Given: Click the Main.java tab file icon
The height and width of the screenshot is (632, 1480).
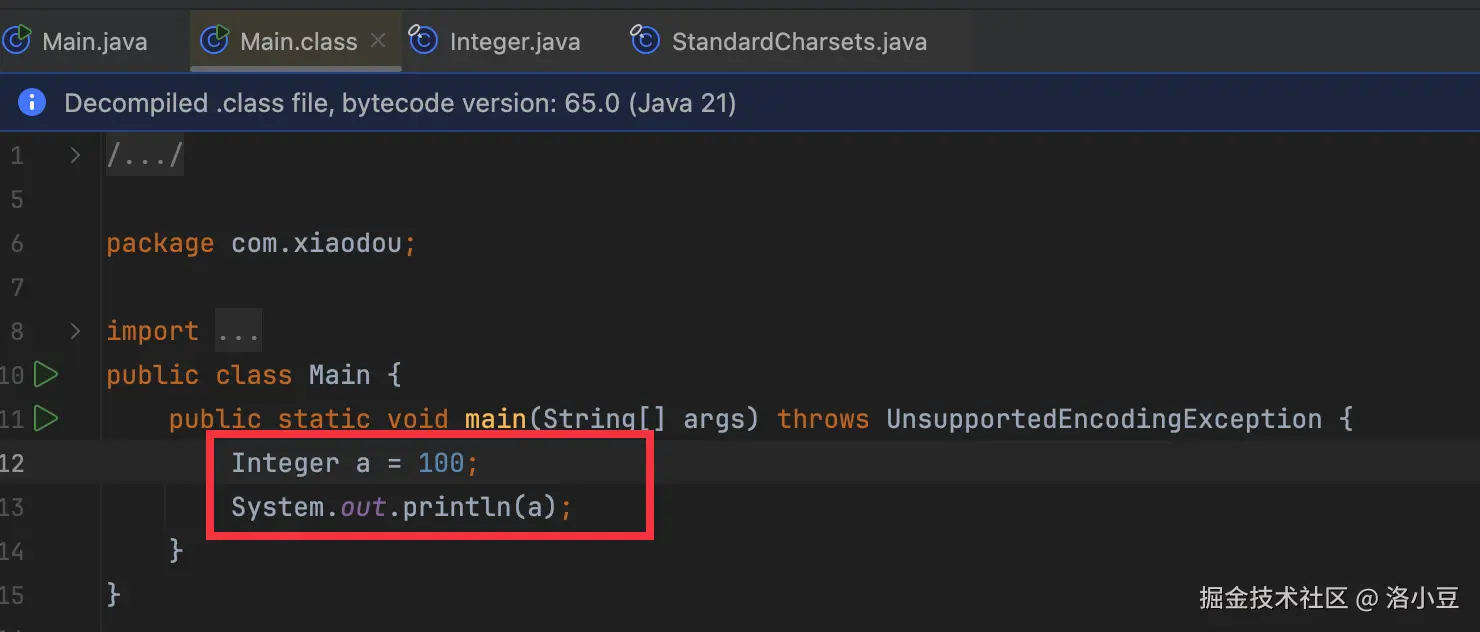Looking at the screenshot, I should click(x=16, y=41).
